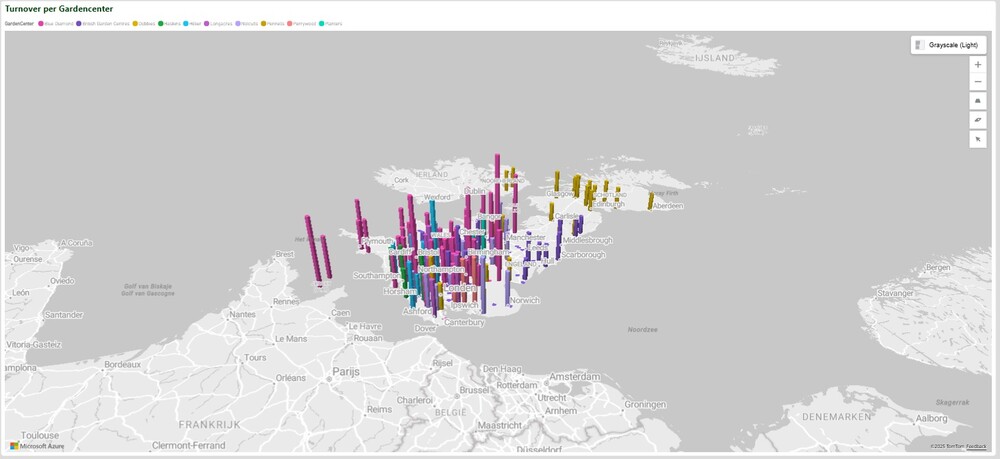Click the Grayscale style thumbnail icon
The width and height of the screenshot is (1000, 459).
pos(920,45)
